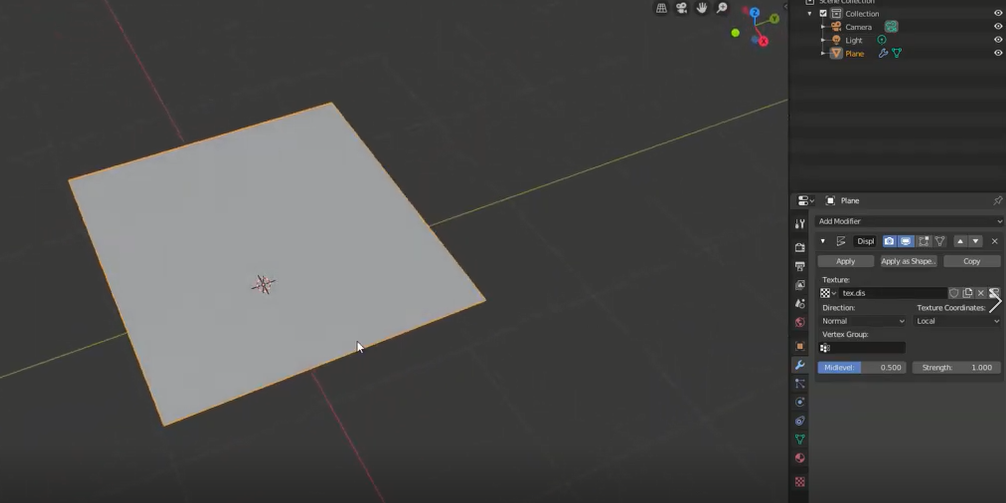
Task: Toggle modifier viewport display button
Action: [x=905, y=241]
